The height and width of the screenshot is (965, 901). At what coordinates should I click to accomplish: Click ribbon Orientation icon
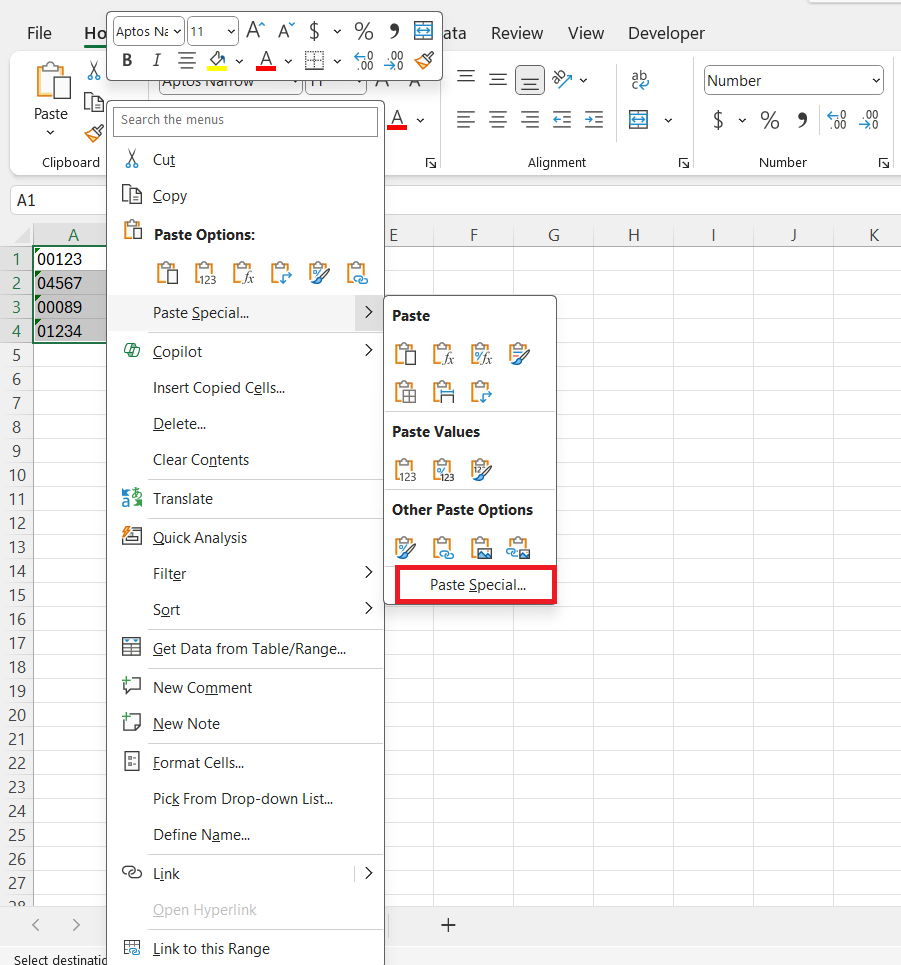coord(563,80)
